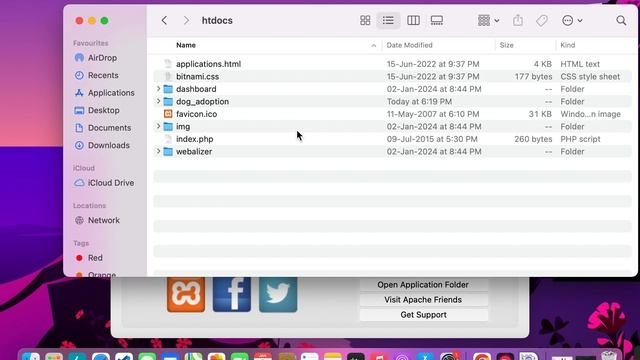This screenshot has width=640, height=360.
Task: Click the 'PHP script' kind cell
Action: [x=580, y=139]
